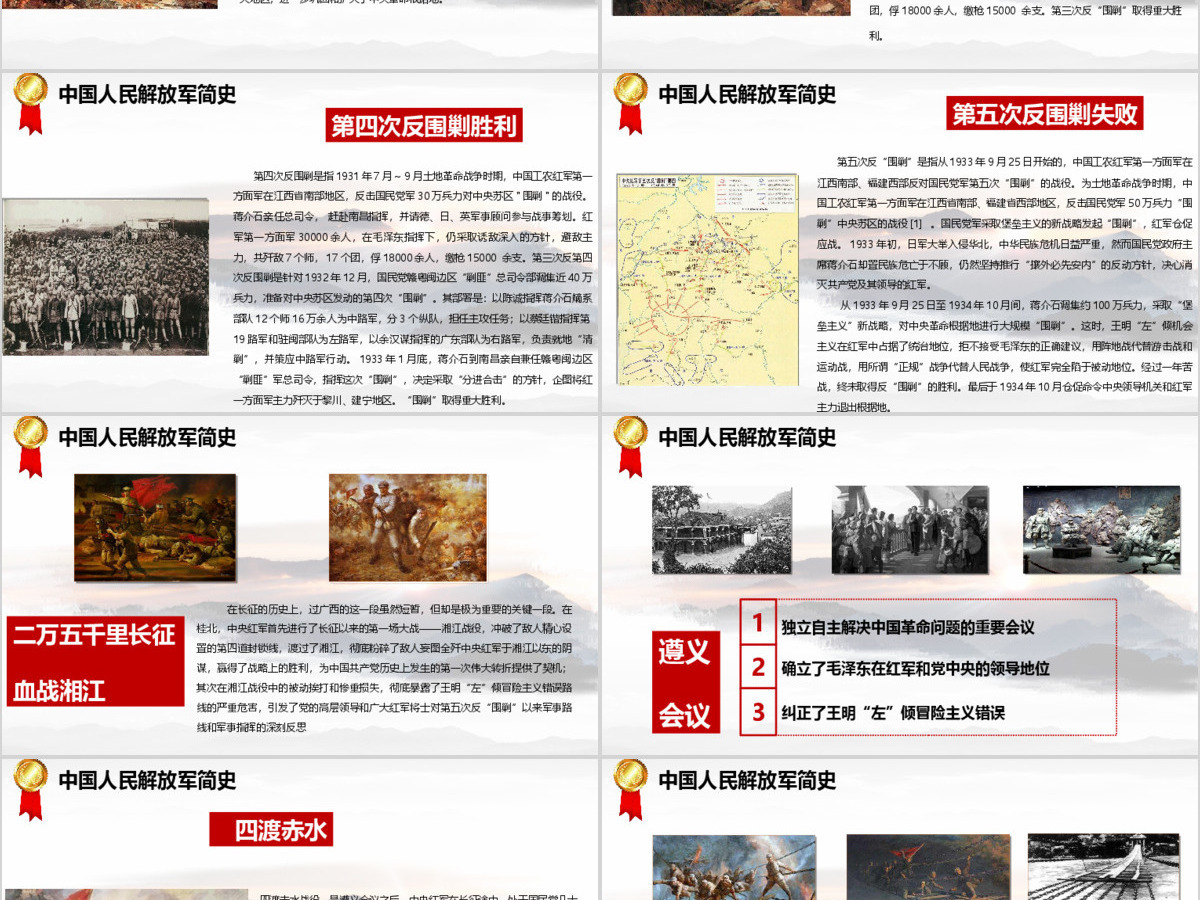Click text 纠正了王明"左"倾冒险主义错误
This screenshot has height=900, width=1200.
click(x=893, y=713)
